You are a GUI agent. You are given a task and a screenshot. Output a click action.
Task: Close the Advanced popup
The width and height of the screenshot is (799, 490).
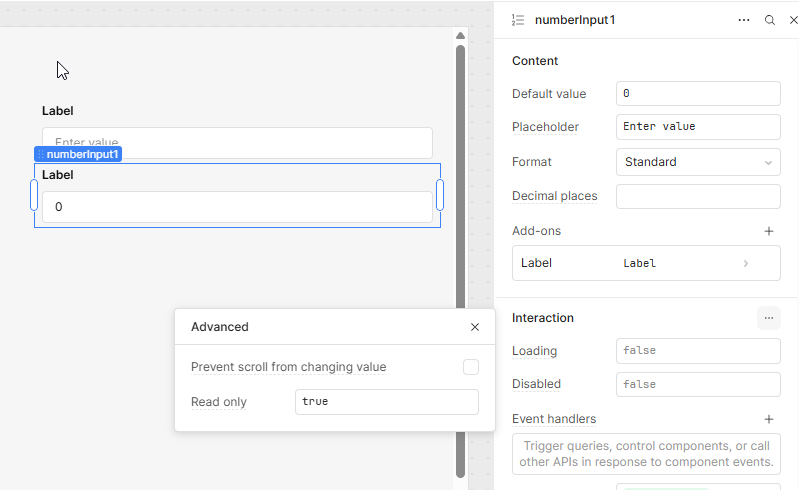(x=474, y=327)
